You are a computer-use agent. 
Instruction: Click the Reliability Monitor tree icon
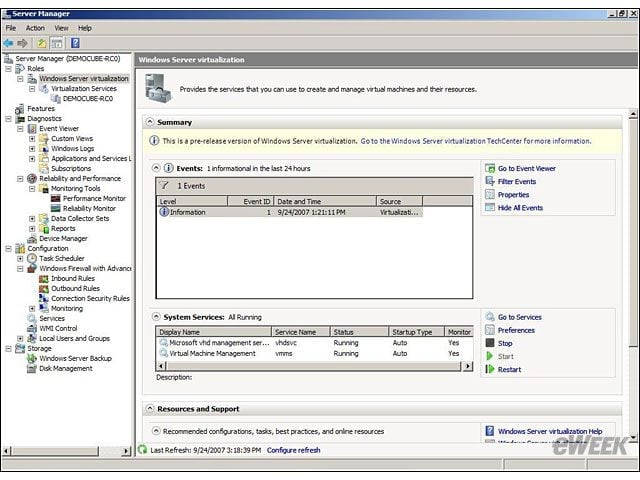(56, 208)
